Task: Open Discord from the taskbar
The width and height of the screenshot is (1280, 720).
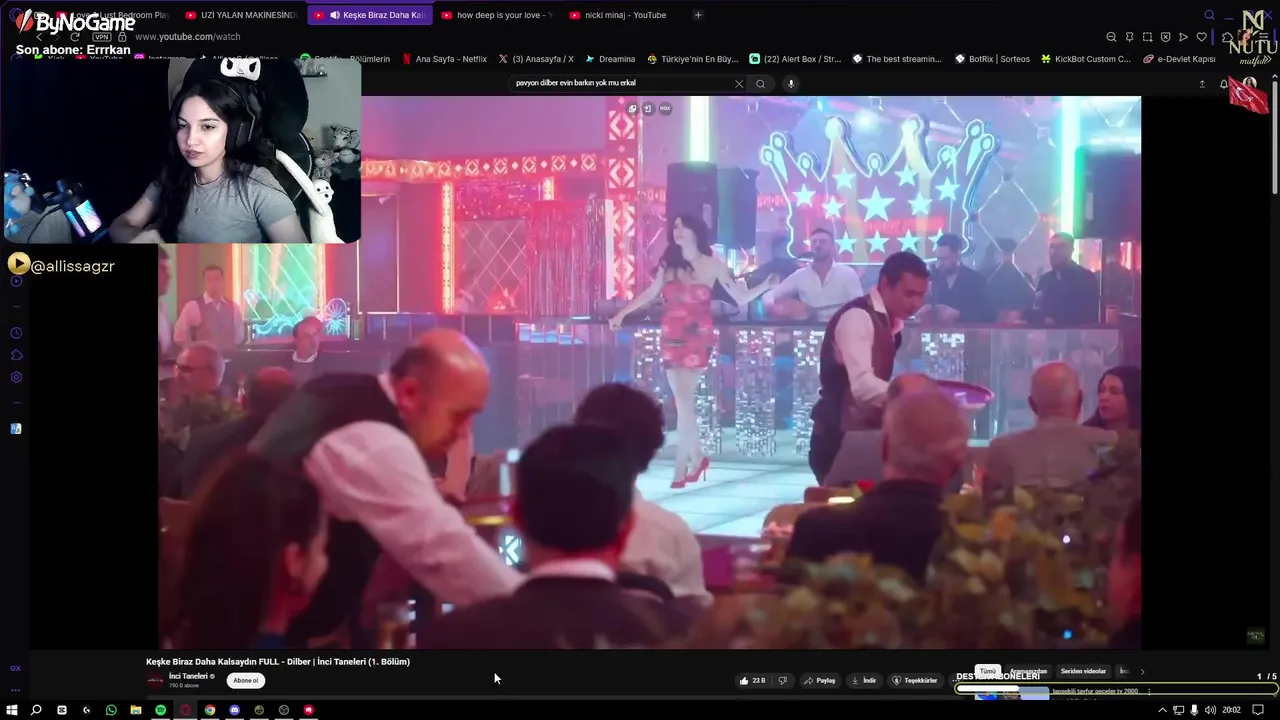Action: [234, 710]
